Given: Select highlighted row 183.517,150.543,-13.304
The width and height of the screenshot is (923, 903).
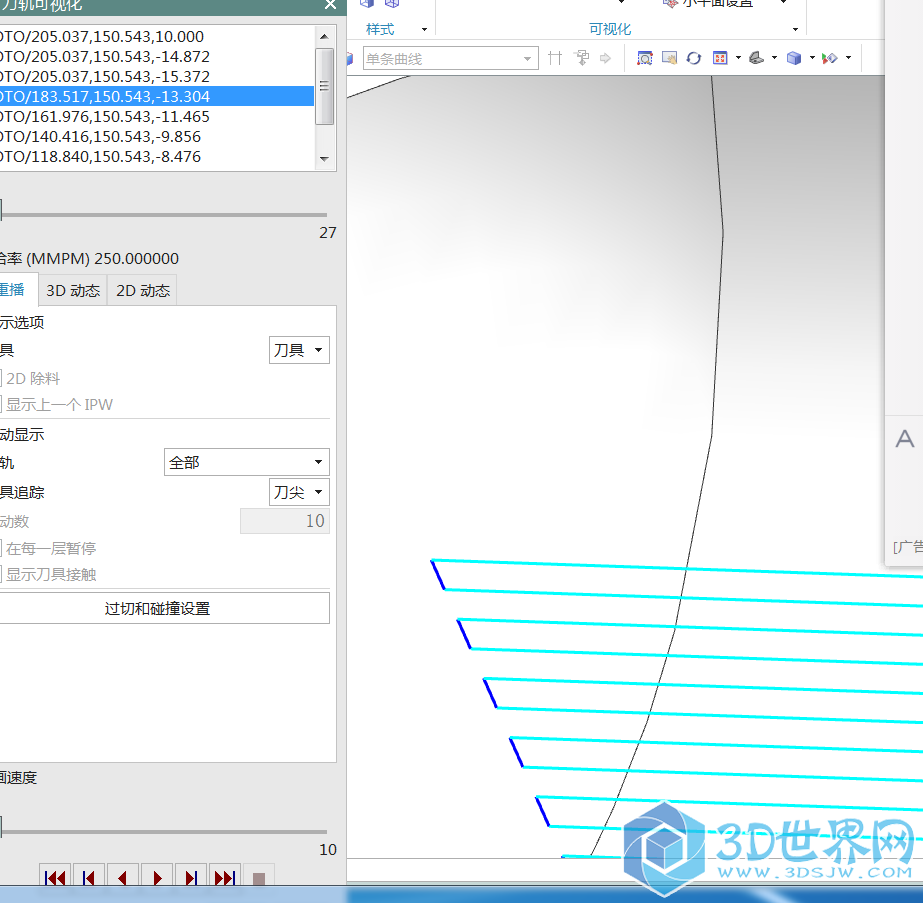Looking at the screenshot, I should 157,97.
